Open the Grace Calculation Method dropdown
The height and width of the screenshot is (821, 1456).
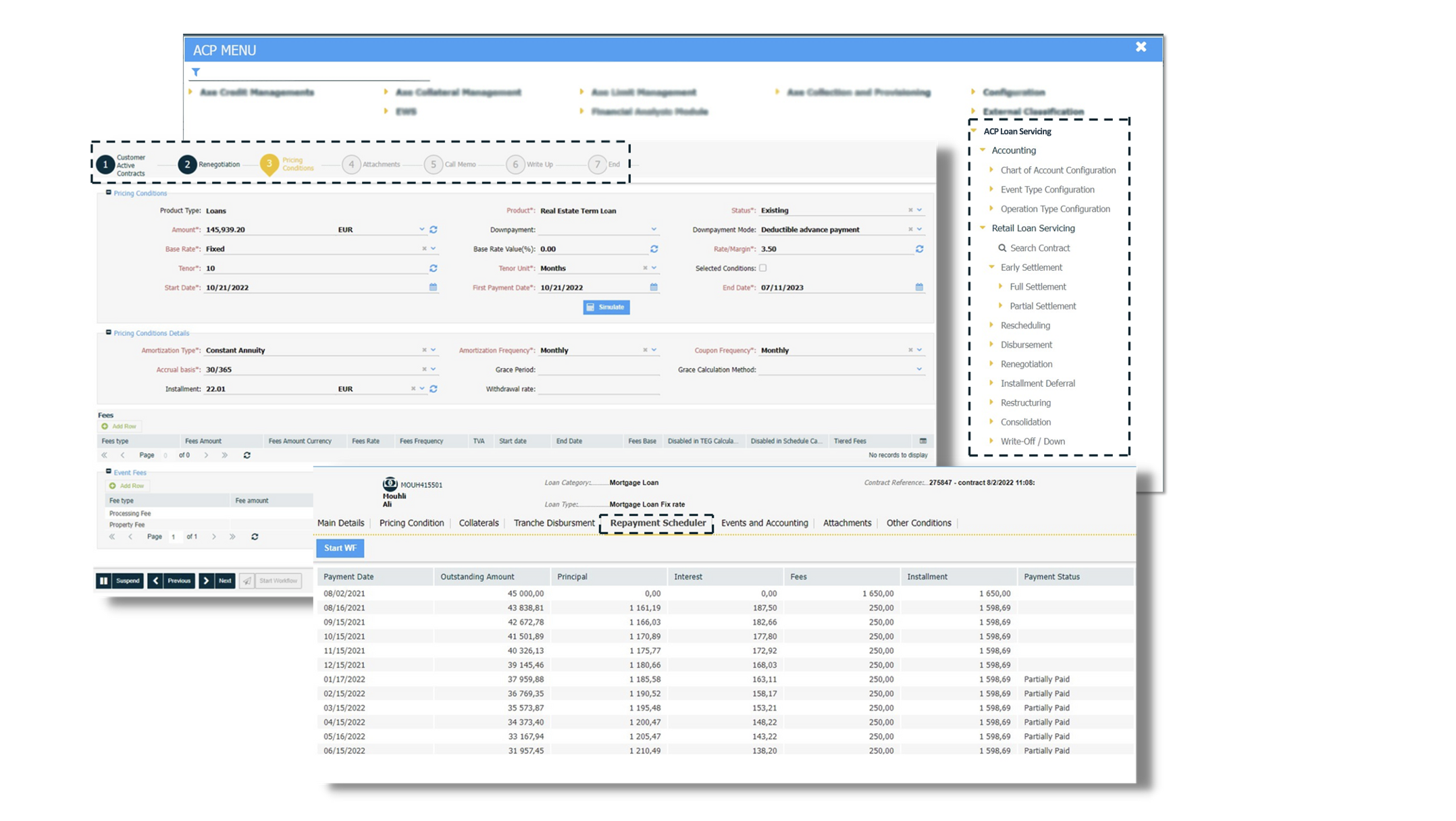point(920,369)
